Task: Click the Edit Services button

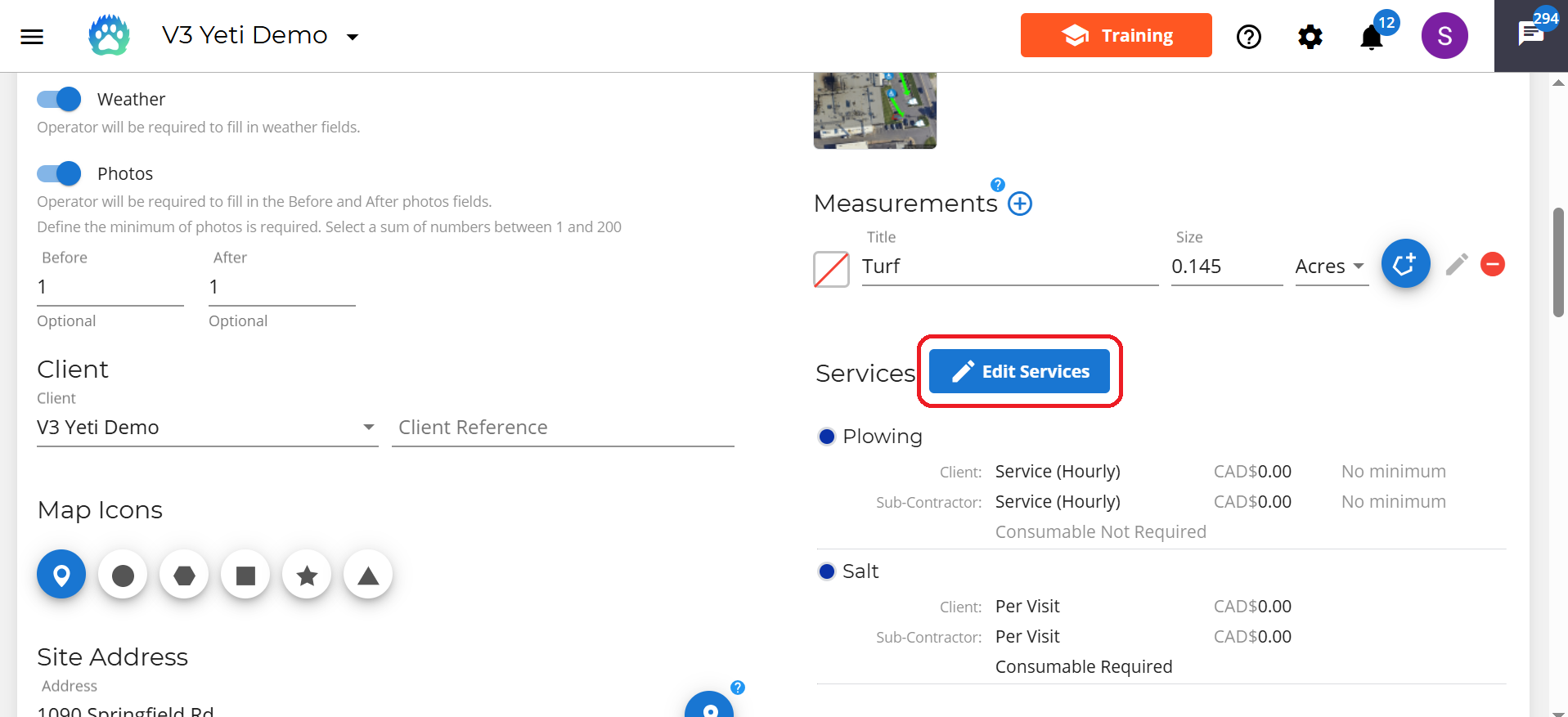Action: click(1019, 372)
